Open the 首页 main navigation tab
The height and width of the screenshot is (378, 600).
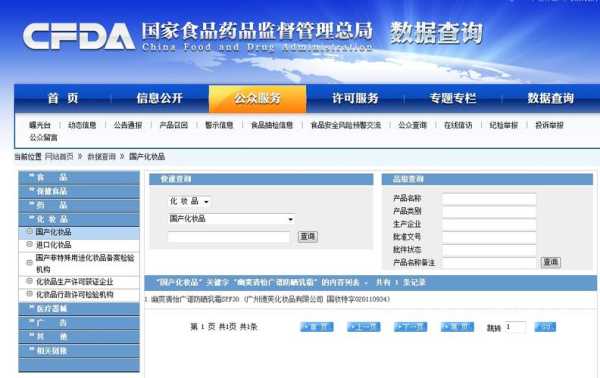coord(63,98)
